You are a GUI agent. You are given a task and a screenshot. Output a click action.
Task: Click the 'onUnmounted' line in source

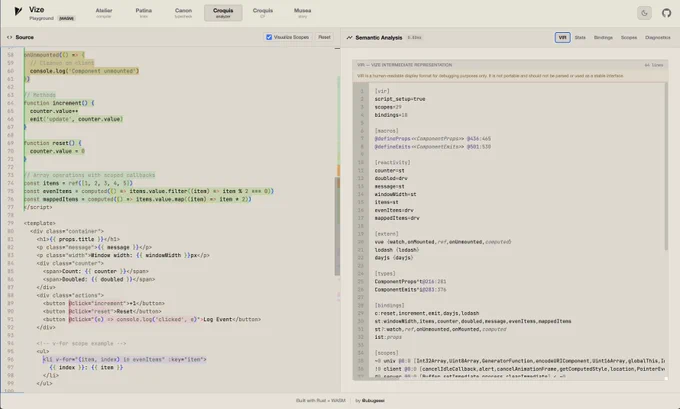pyautogui.click(x=54, y=55)
